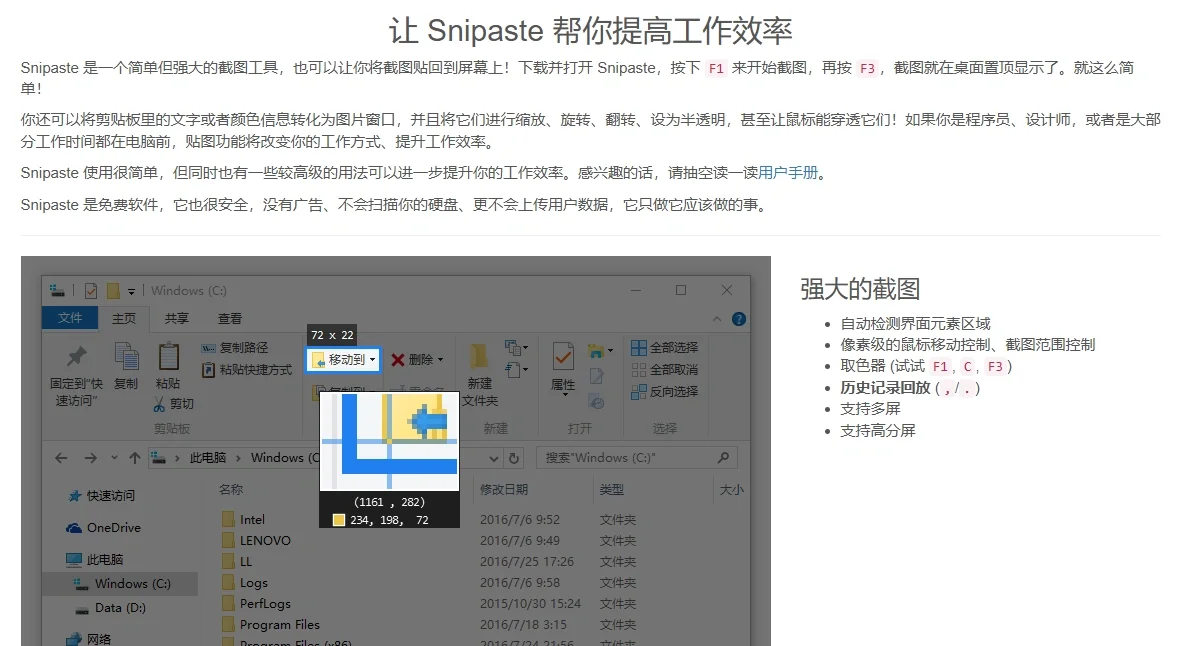Click the 粘贴 (Paste) clipboard icon

pos(169,356)
